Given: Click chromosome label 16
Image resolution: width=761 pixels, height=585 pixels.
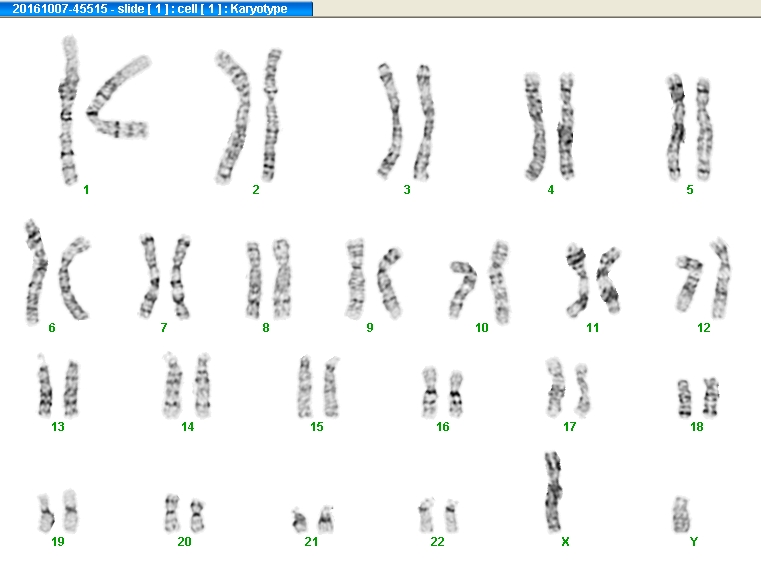Looking at the screenshot, I should click(443, 427).
